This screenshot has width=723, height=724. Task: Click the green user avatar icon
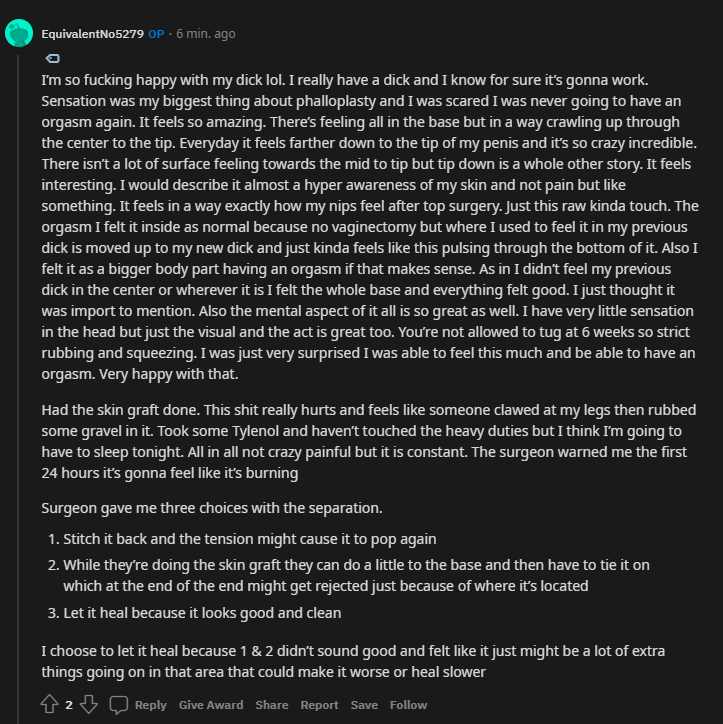(x=19, y=33)
